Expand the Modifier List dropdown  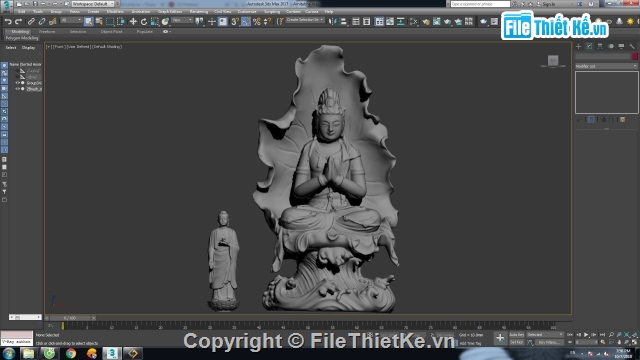(606, 66)
